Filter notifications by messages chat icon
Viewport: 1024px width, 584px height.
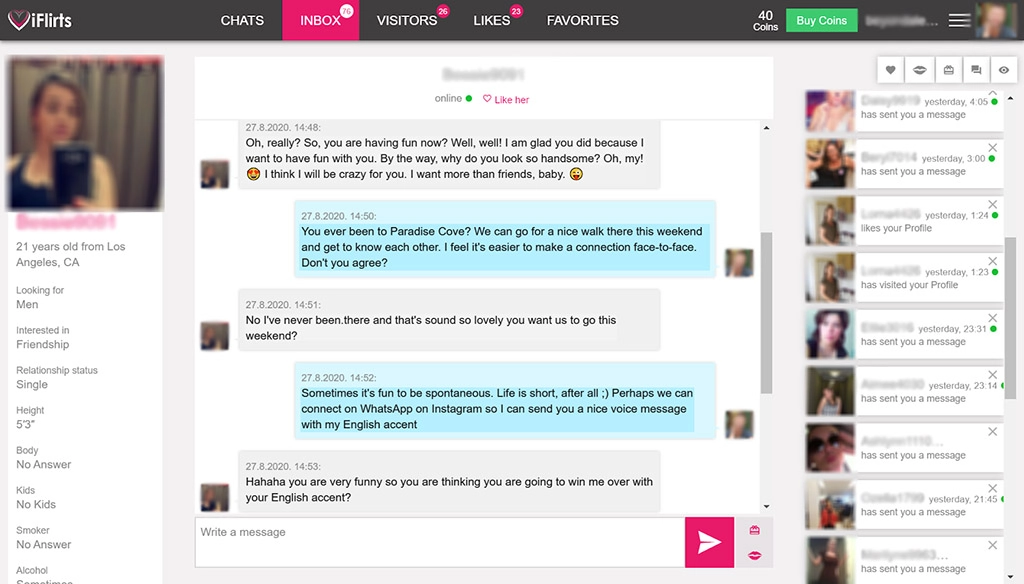point(976,70)
